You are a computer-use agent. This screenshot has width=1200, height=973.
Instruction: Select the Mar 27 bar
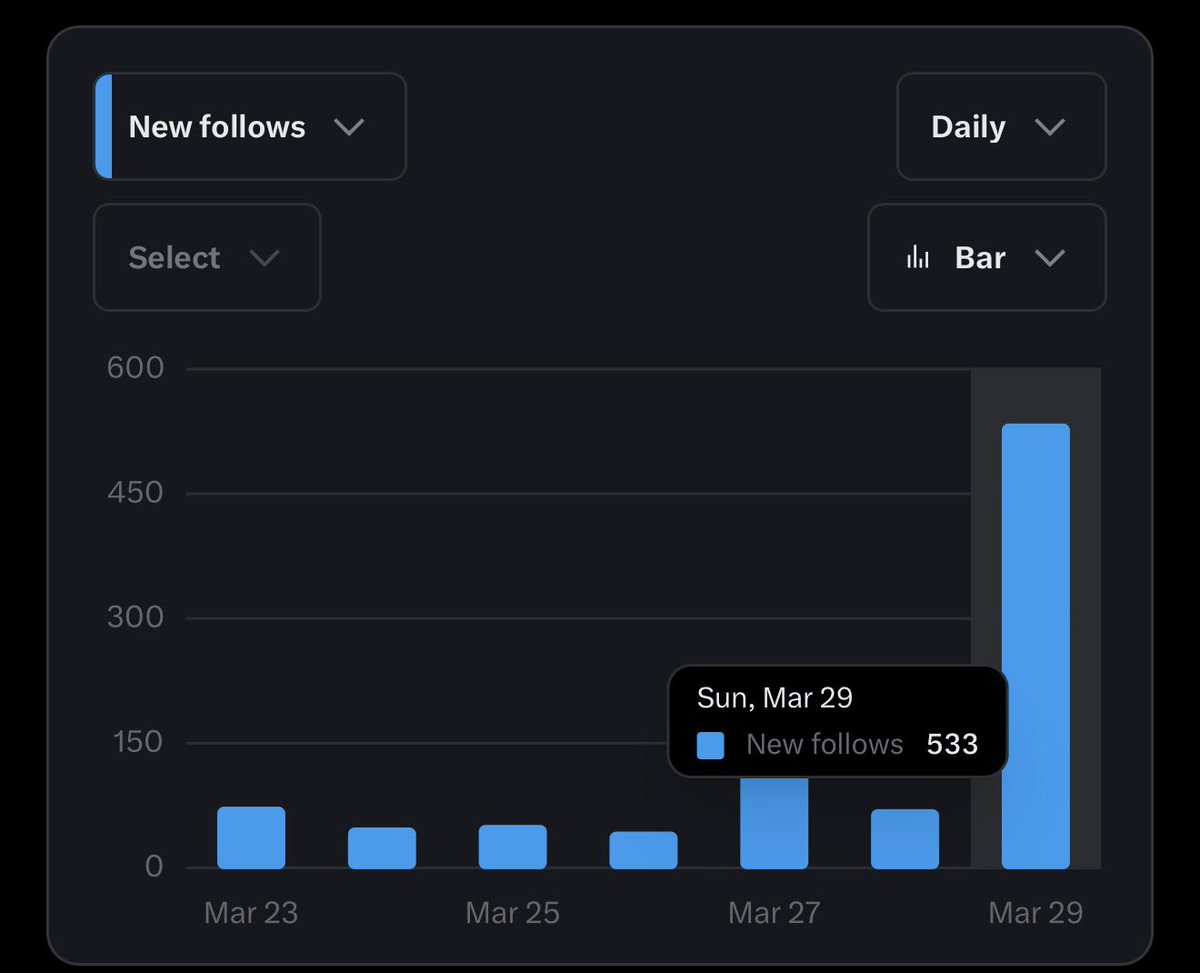[774, 823]
